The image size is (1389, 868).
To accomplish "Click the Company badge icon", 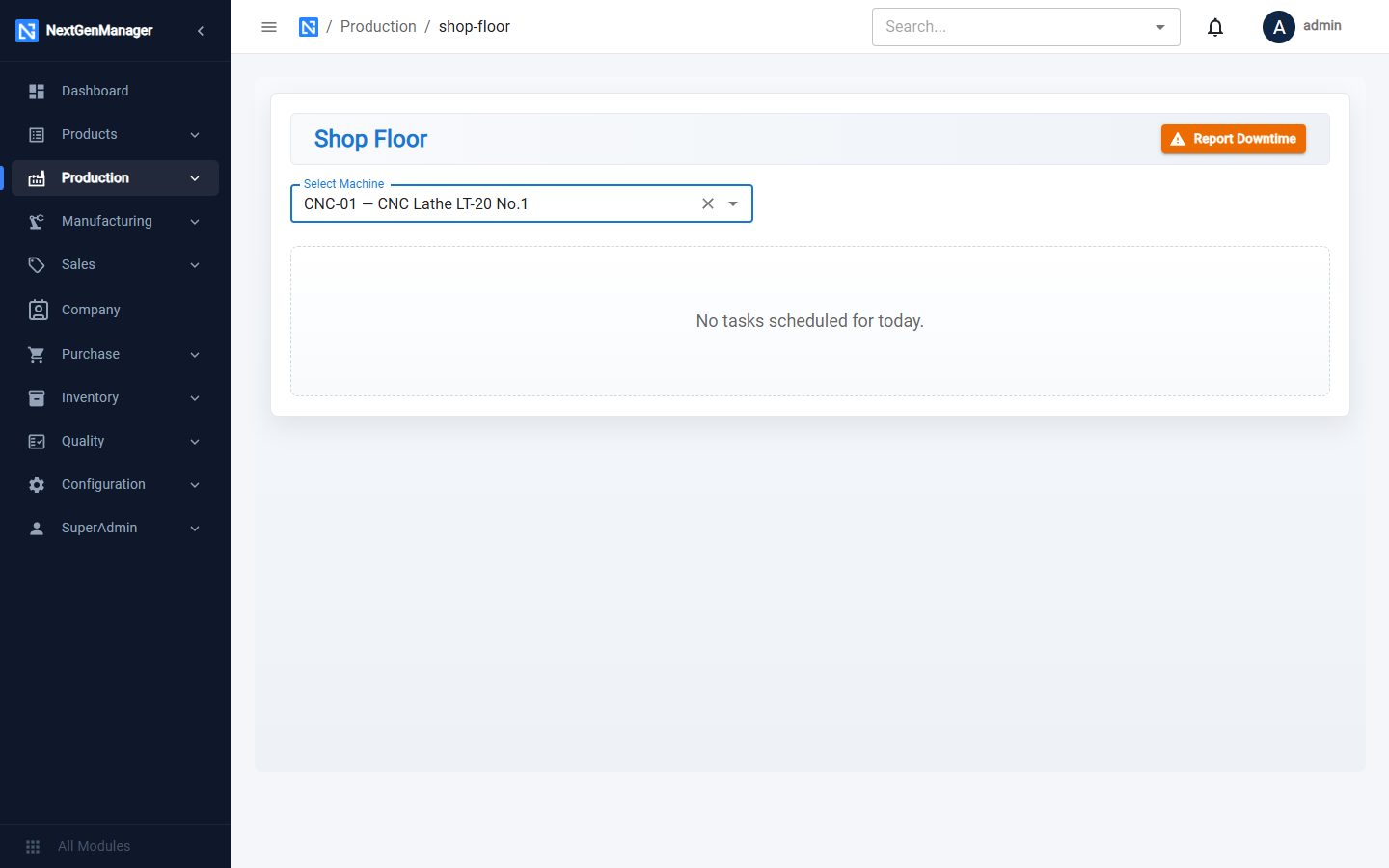I will pos(38,310).
